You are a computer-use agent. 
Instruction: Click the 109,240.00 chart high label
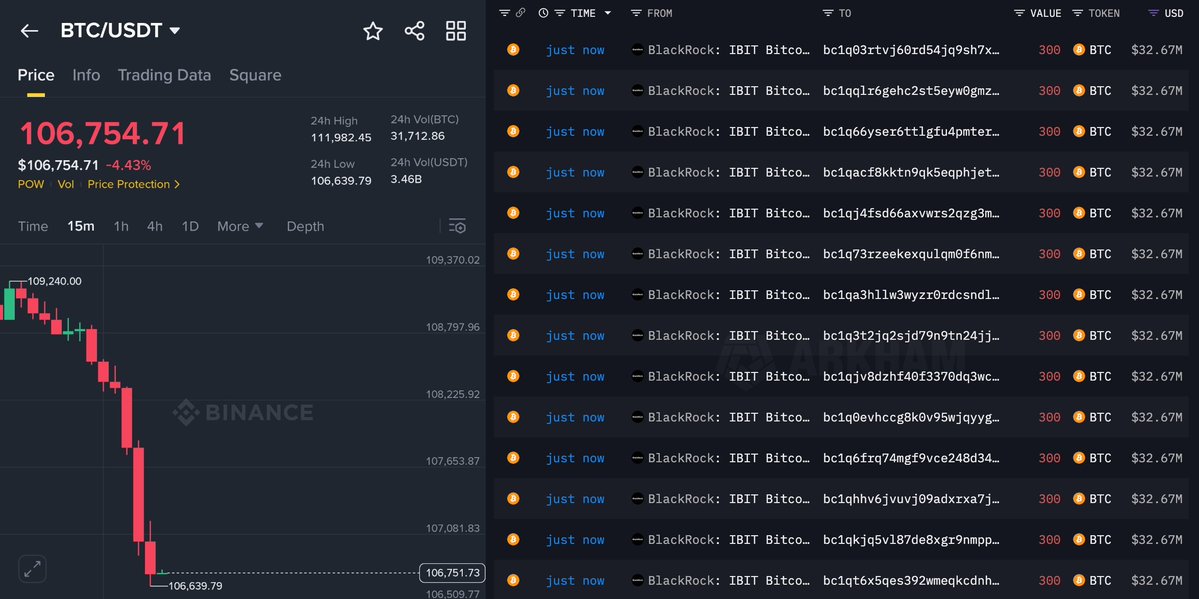pos(54,281)
